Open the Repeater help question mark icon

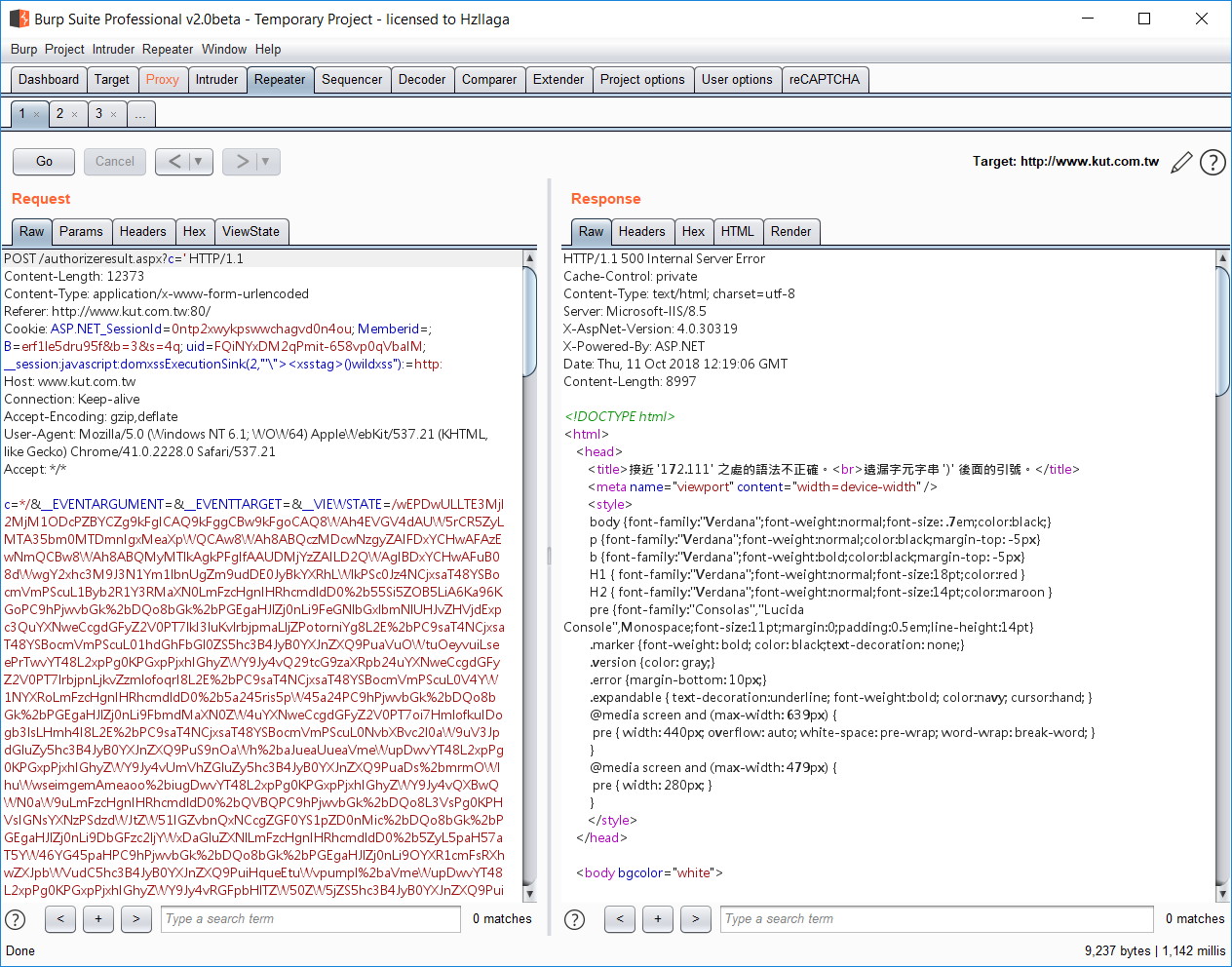tap(1213, 163)
